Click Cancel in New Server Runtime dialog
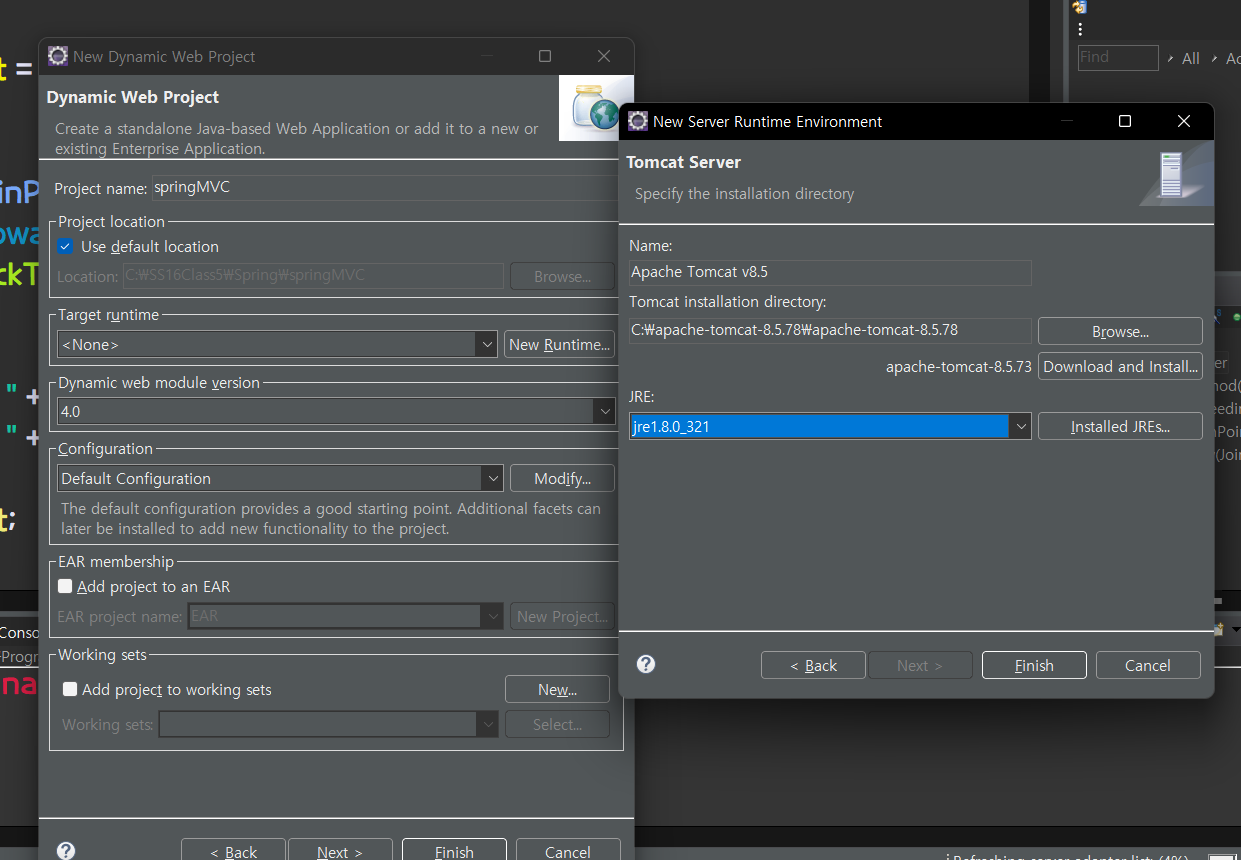 click(x=1148, y=665)
